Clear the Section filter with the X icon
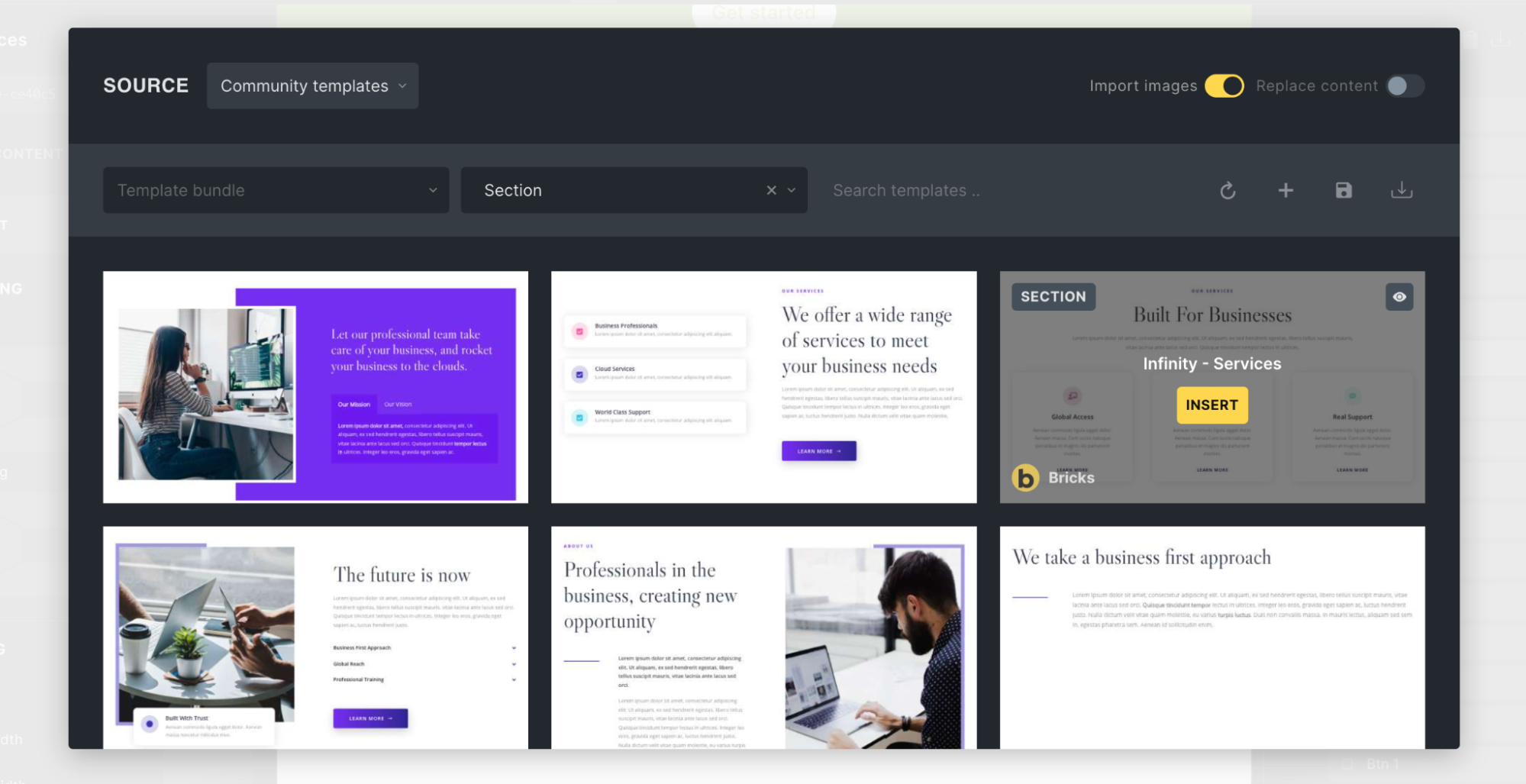Screen dimensions: 1526x784 click(x=771, y=190)
